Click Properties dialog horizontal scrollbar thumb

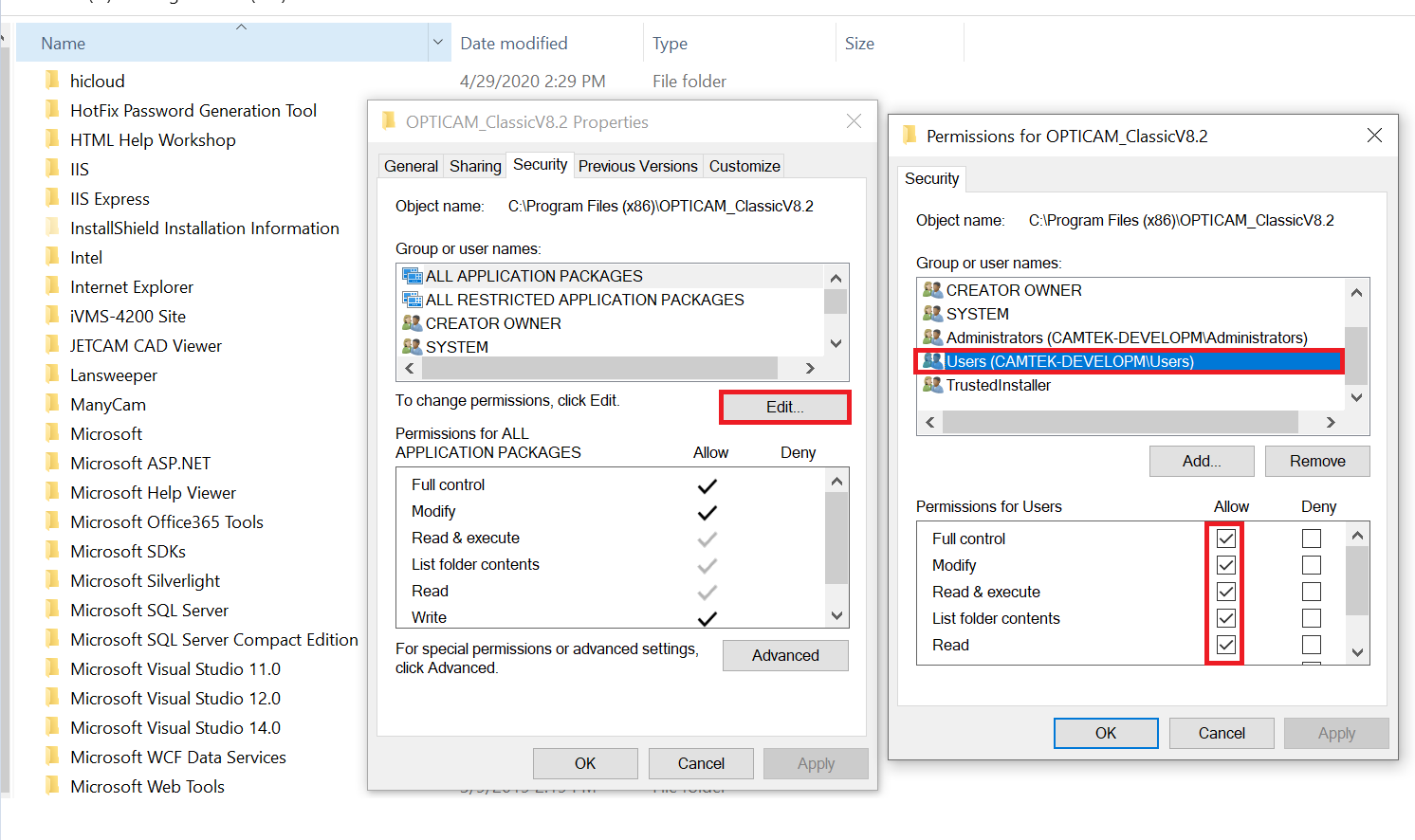point(599,368)
